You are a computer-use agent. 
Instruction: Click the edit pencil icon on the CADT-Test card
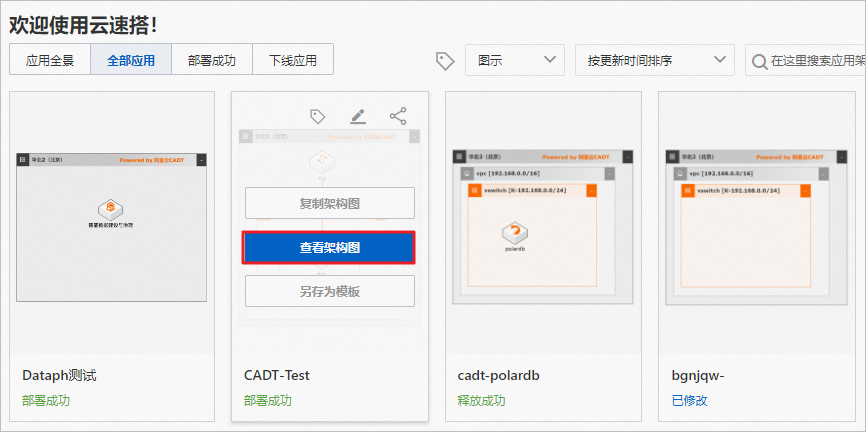click(358, 116)
